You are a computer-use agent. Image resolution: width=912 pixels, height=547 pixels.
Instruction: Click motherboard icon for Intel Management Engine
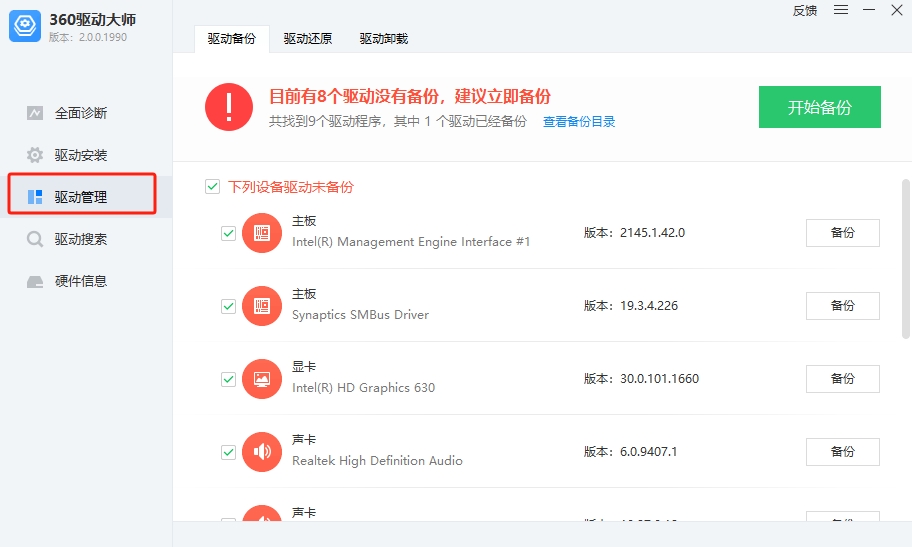click(262, 233)
